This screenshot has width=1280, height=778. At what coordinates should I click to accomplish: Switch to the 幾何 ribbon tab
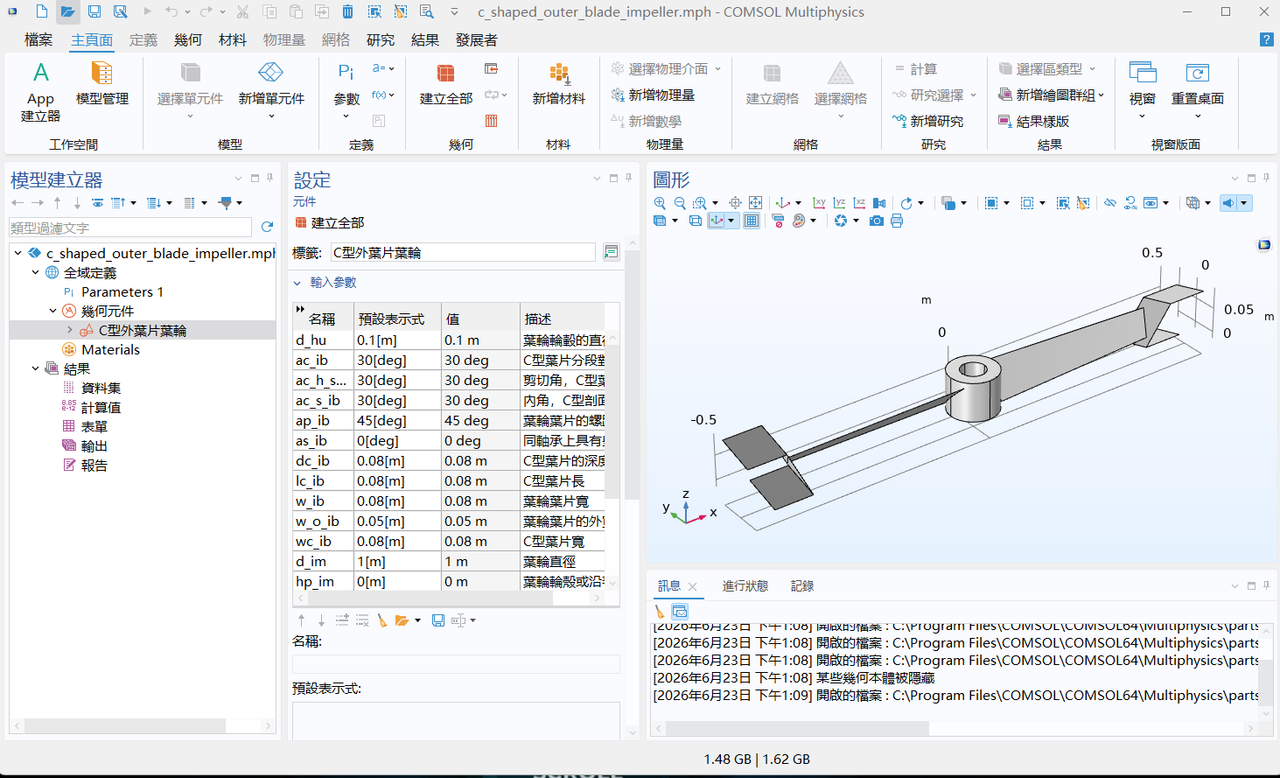click(188, 40)
